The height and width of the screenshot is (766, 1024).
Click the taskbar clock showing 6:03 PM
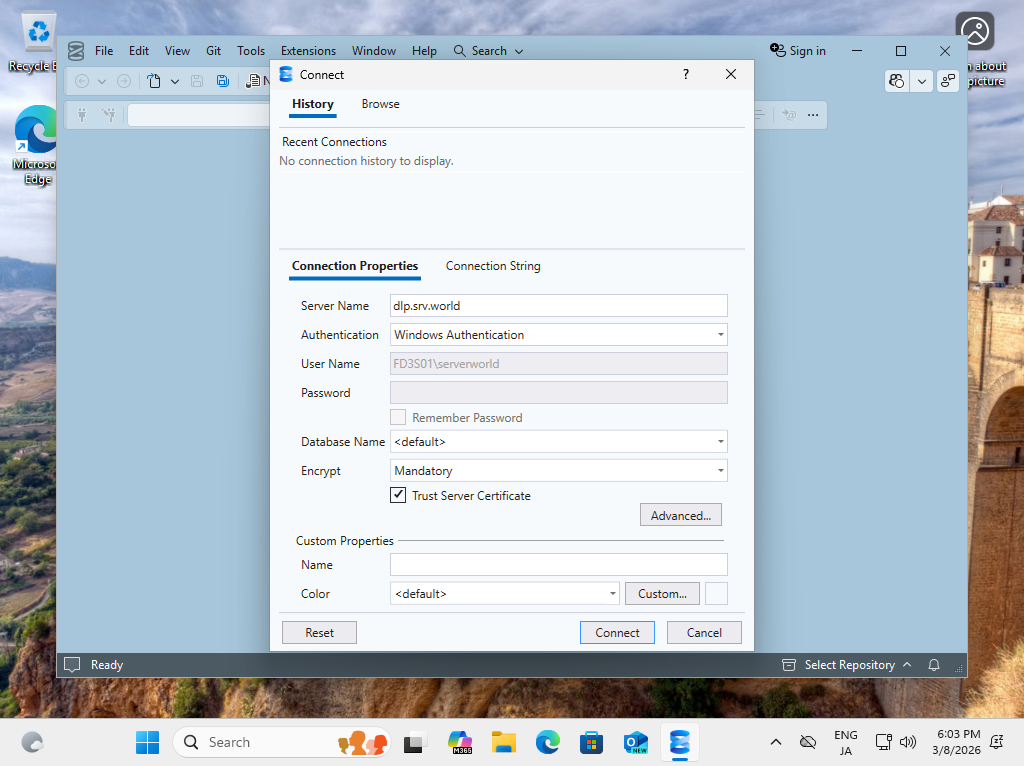[x=957, y=742]
